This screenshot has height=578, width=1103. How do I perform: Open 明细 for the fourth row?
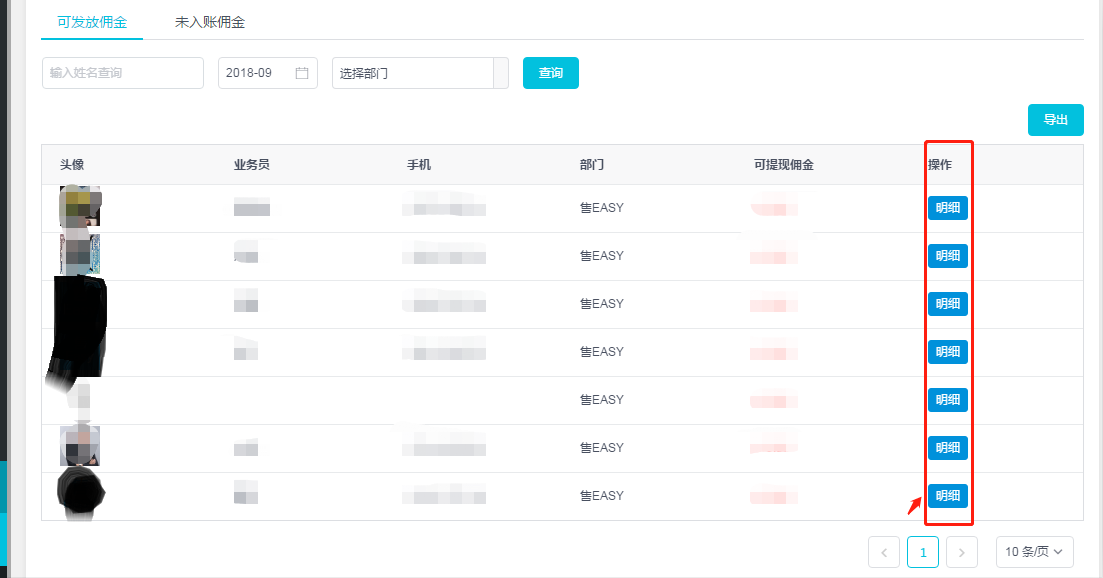[948, 352]
